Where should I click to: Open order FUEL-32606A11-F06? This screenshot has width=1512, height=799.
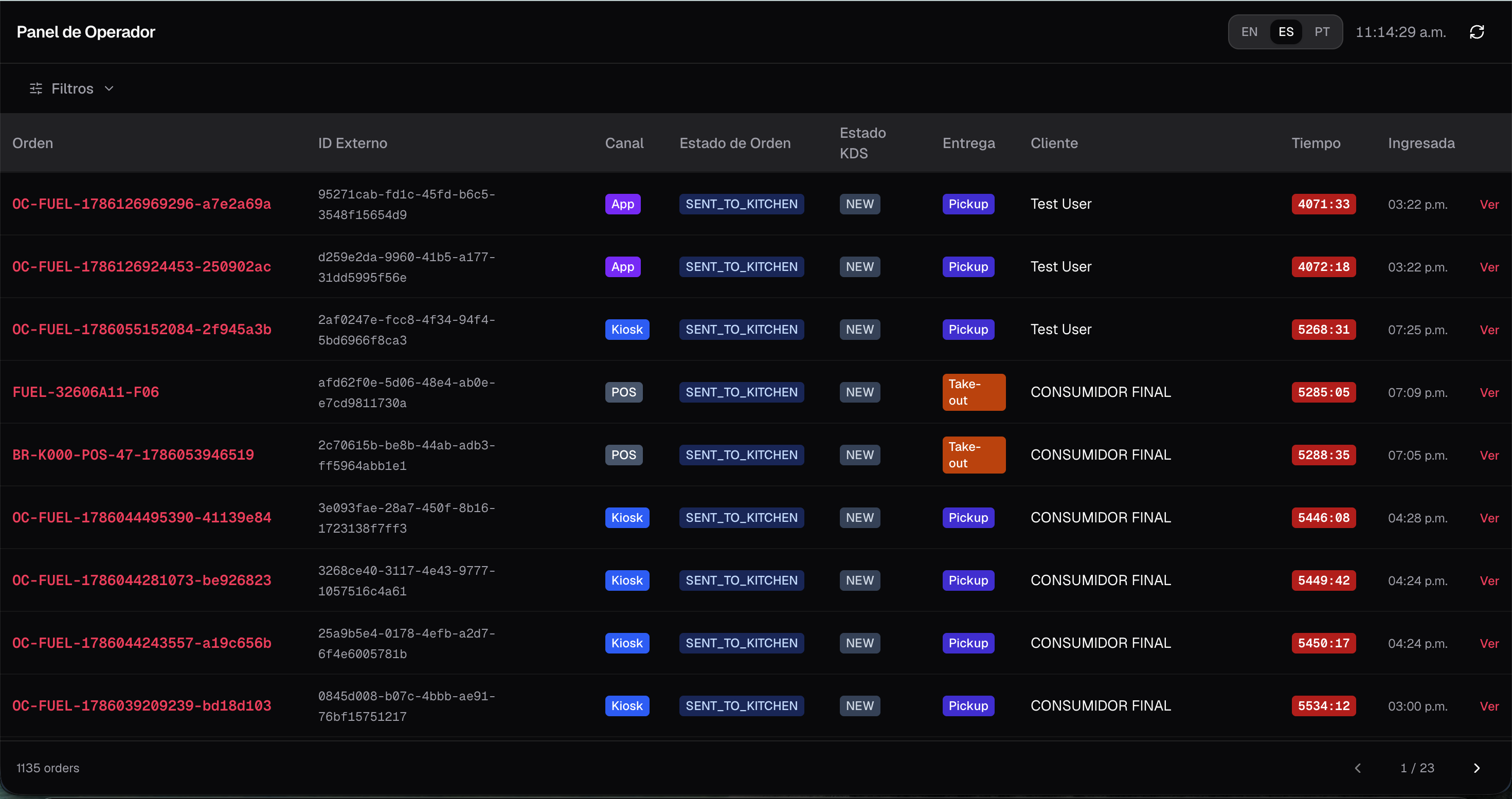86,392
